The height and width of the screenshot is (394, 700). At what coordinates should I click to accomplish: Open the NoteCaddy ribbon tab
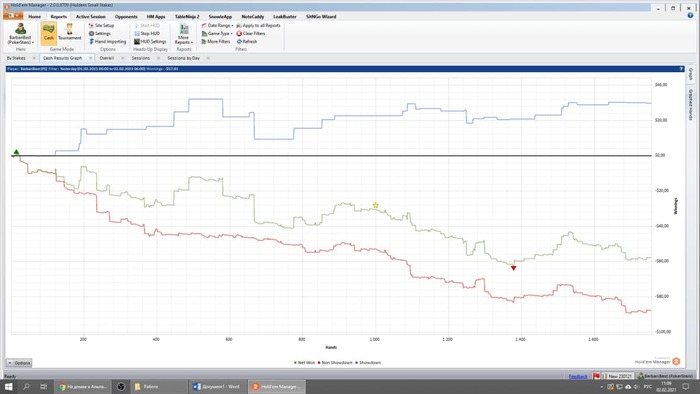(x=253, y=17)
